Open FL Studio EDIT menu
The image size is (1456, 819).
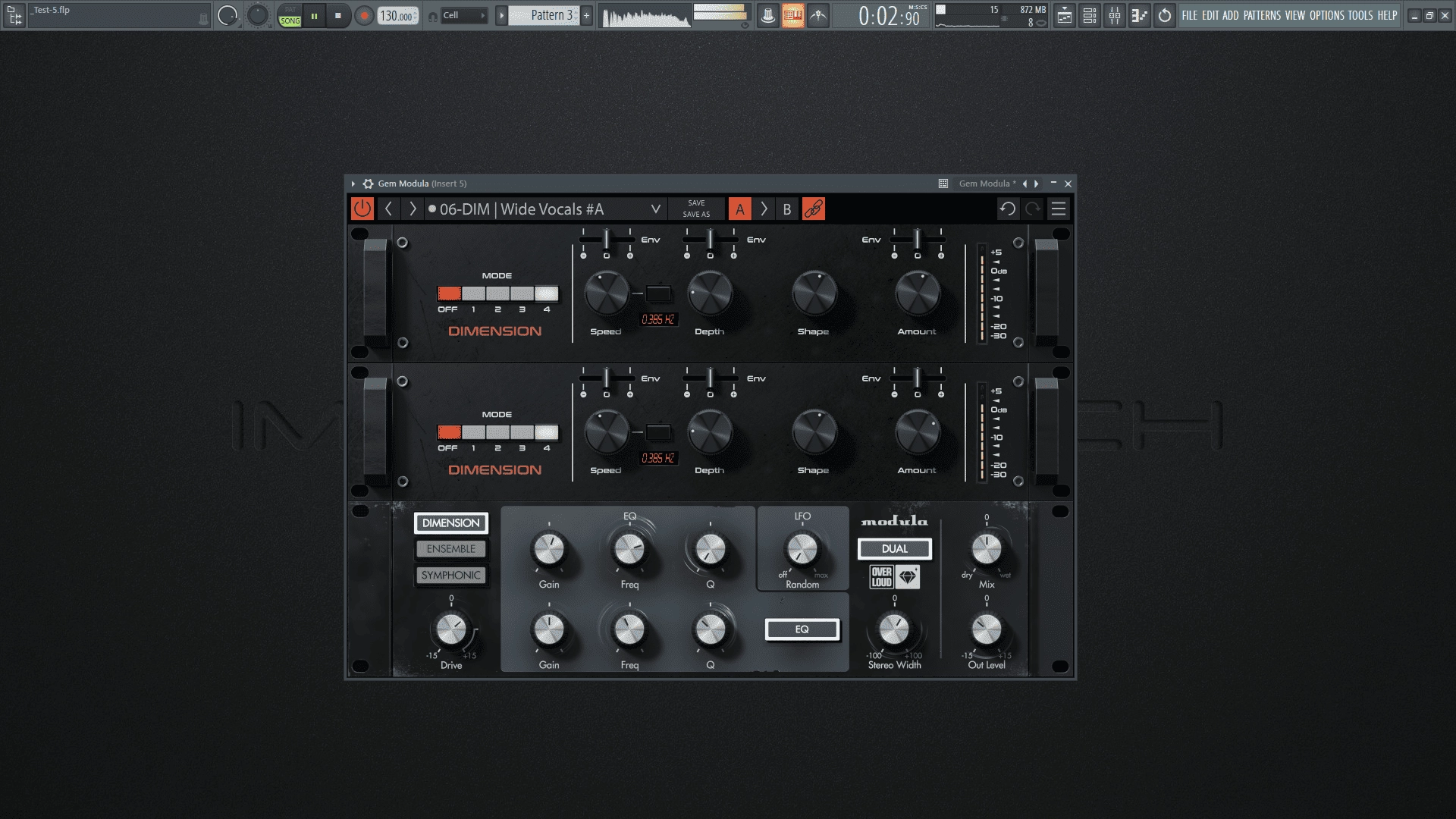coord(1210,15)
